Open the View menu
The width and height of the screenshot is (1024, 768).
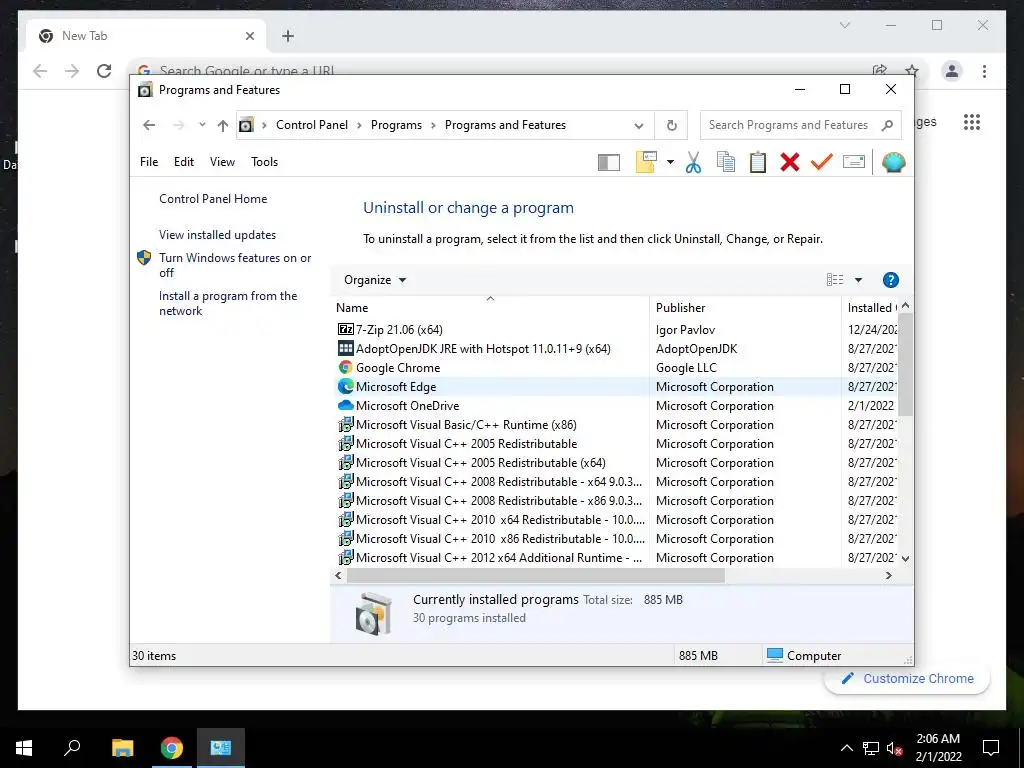point(222,162)
